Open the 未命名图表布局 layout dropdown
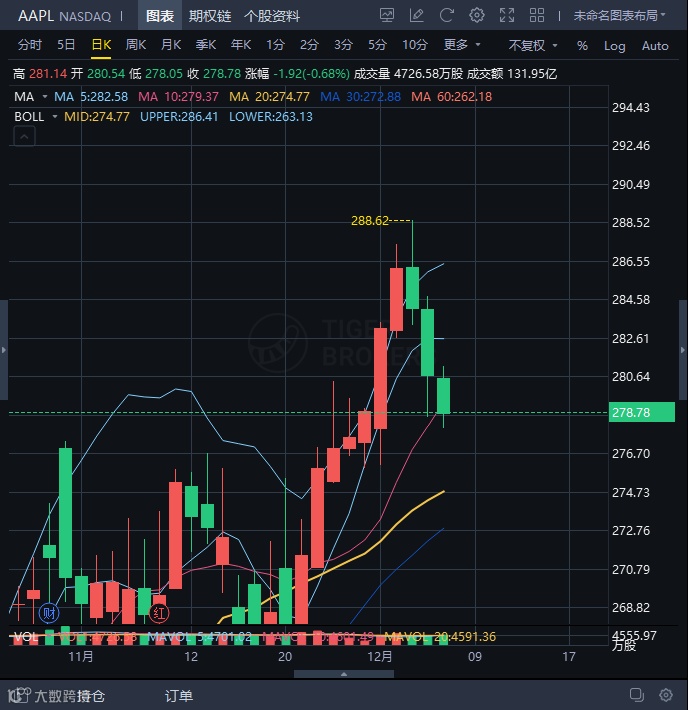Image resolution: width=688 pixels, height=710 pixels. [x=619, y=16]
